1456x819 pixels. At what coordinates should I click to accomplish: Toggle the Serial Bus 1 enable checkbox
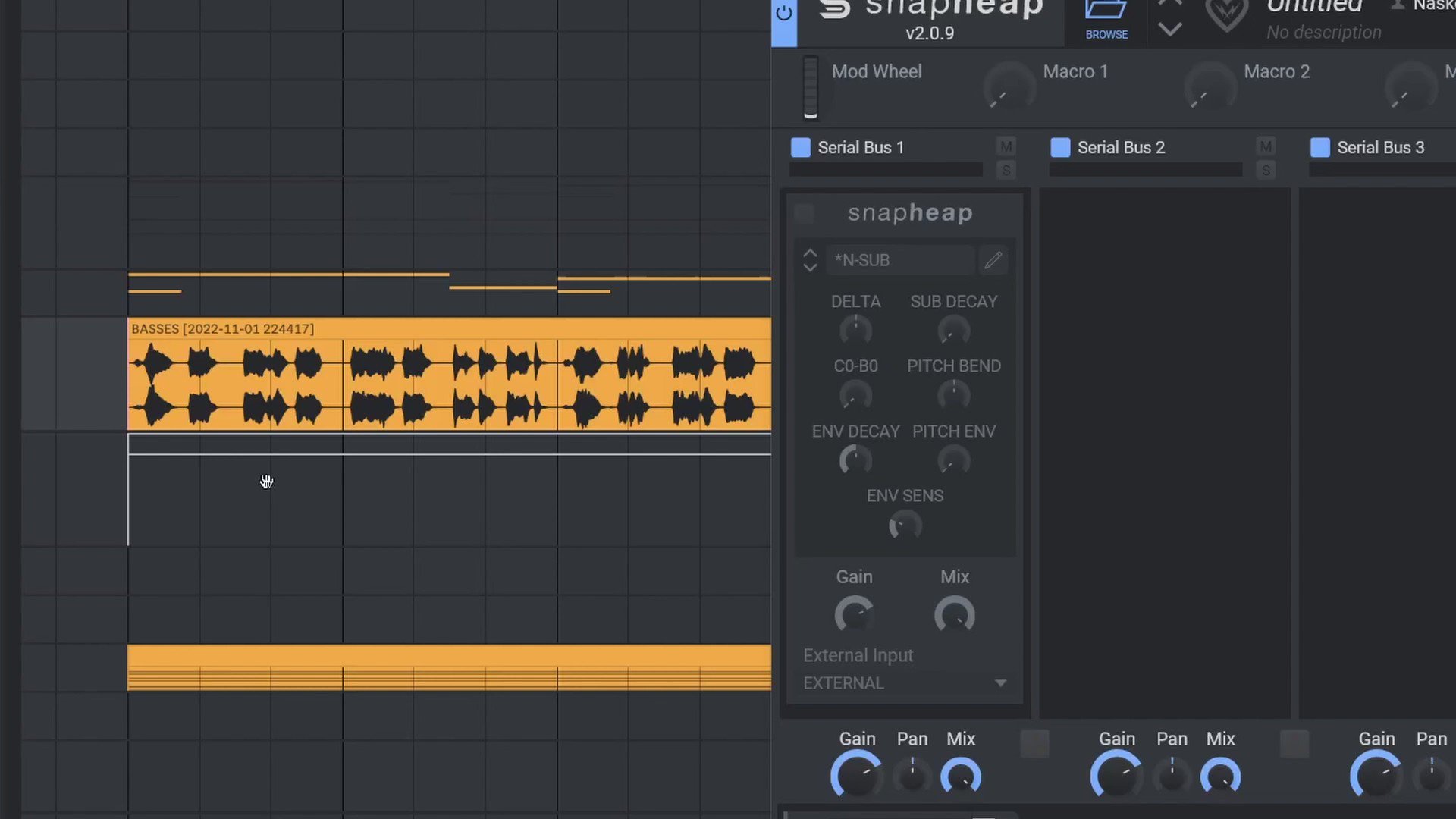click(800, 147)
